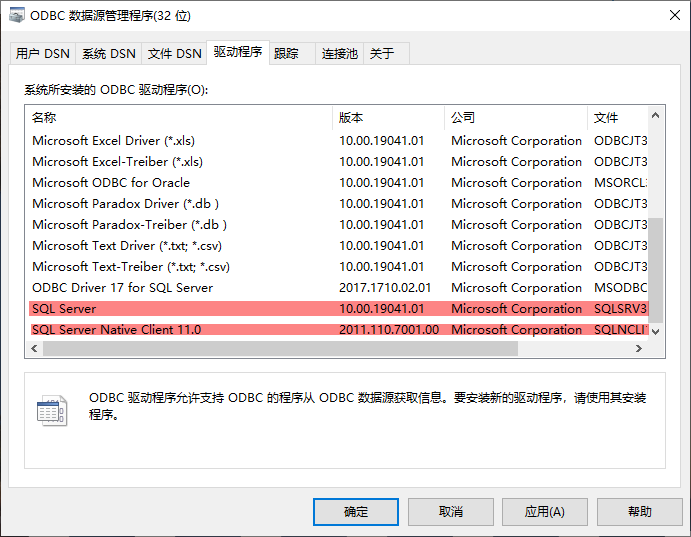Viewport: 691px width, 537px height.
Task: Select Microsoft Excel-Treiber (*.xls) row
Action: point(338,162)
